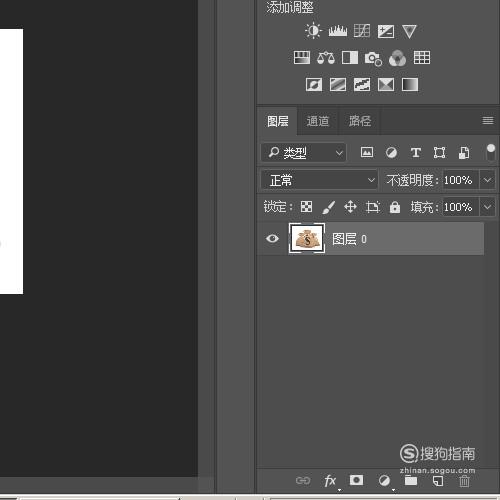
Task: Switch to the 图层 tab
Action: [277, 121]
